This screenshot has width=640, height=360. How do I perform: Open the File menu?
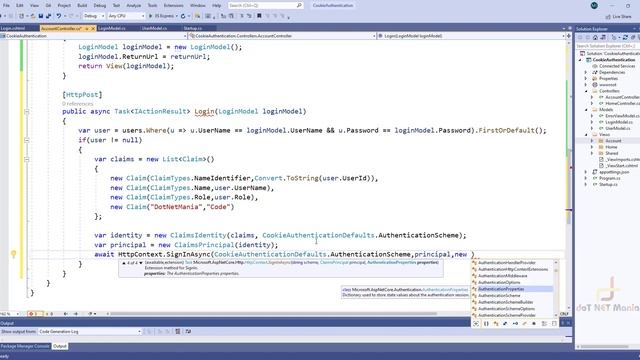pyautogui.click(x=6, y=5)
